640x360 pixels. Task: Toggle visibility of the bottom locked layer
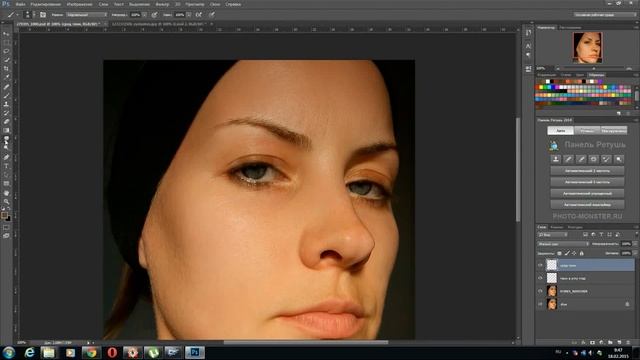pos(540,304)
